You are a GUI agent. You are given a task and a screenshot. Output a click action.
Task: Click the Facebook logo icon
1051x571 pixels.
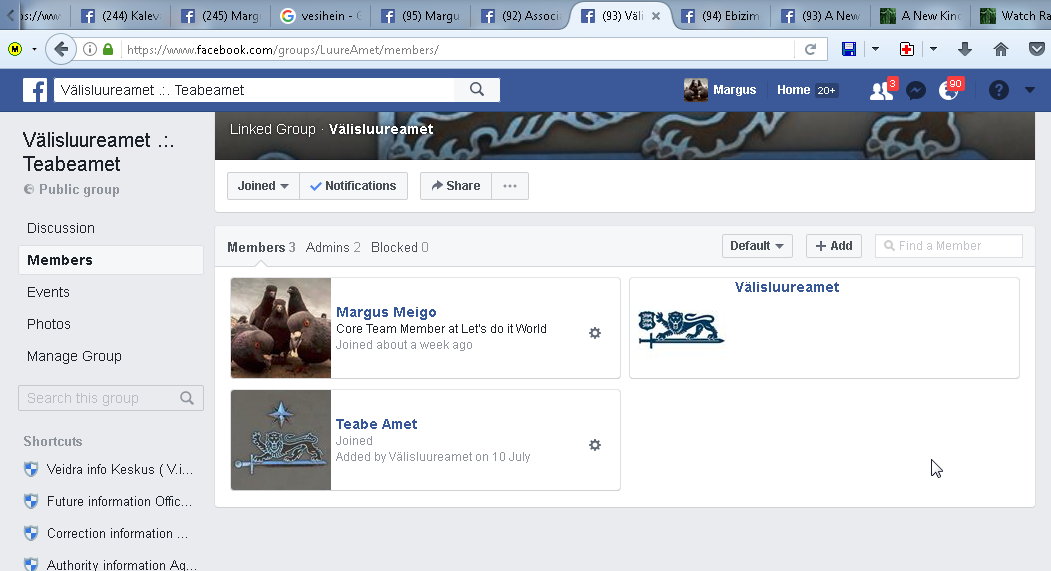(35, 90)
